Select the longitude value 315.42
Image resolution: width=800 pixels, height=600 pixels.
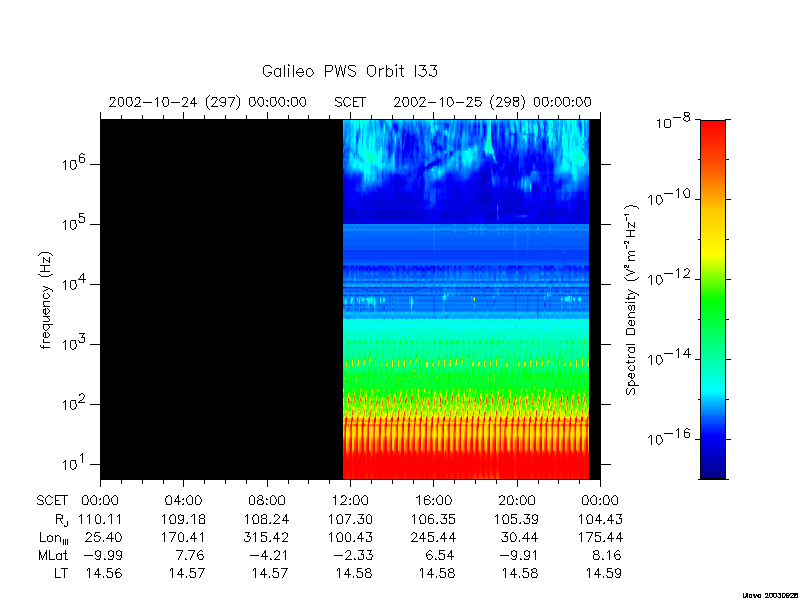267,537
